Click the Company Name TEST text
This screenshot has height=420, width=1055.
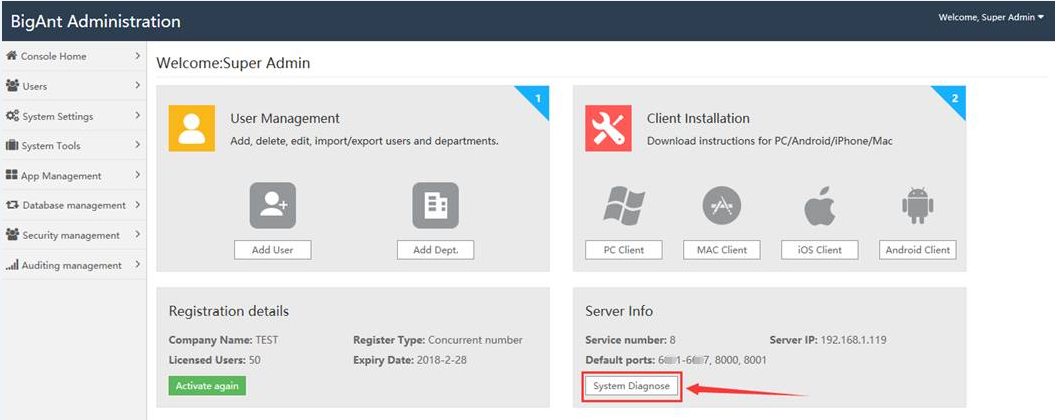pyautogui.click(x=223, y=340)
